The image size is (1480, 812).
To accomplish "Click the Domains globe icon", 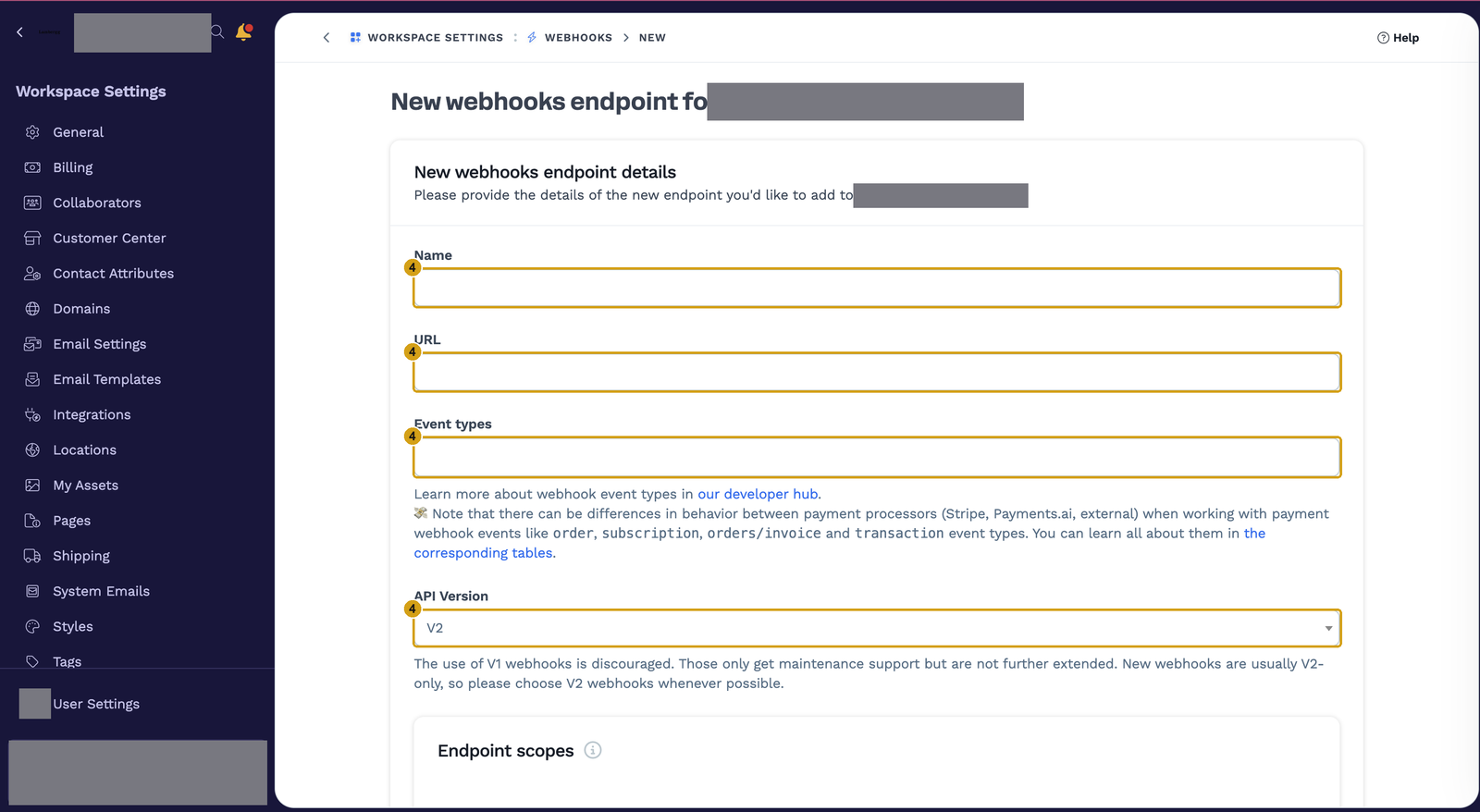I will (32, 309).
